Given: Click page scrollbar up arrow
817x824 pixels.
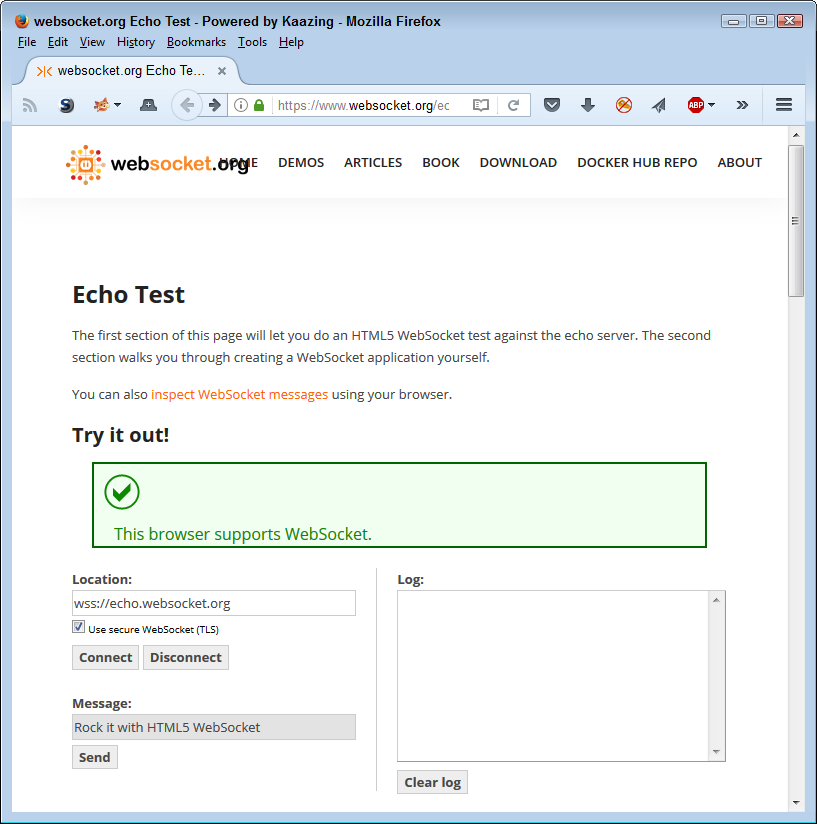Looking at the screenshot, I should pos(796,135).
